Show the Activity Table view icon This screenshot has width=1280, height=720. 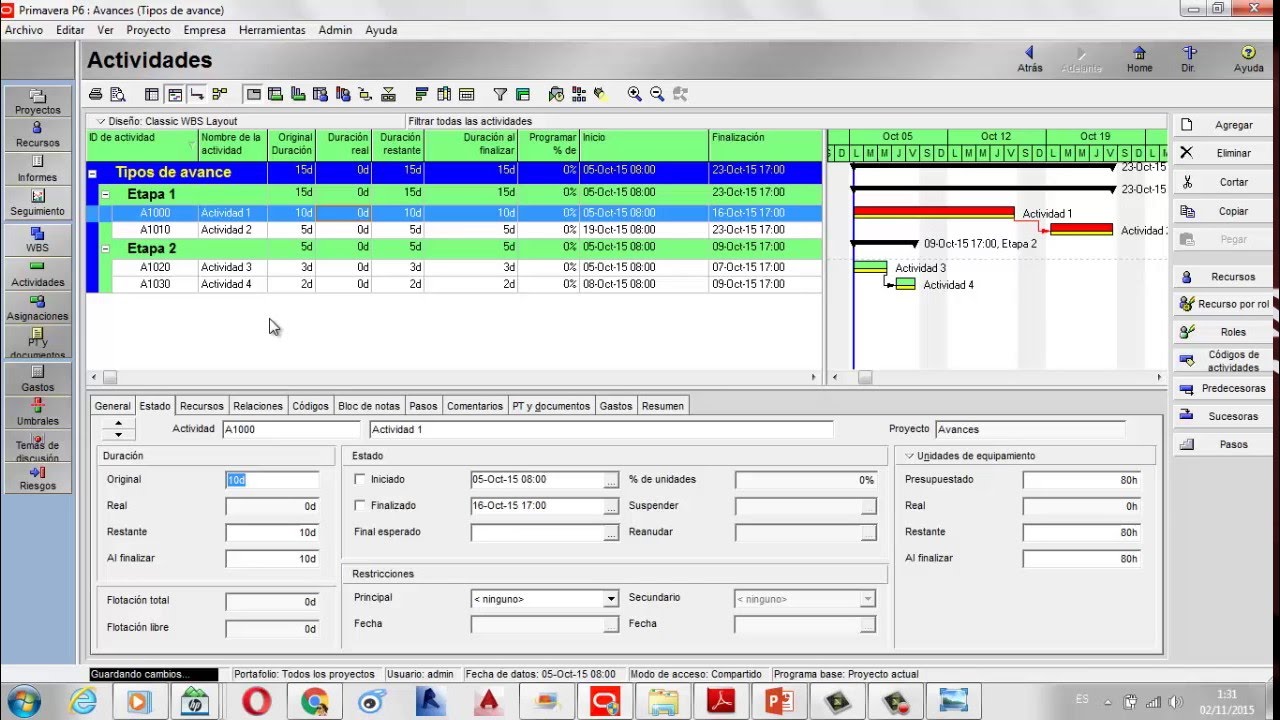click(152, 94)
